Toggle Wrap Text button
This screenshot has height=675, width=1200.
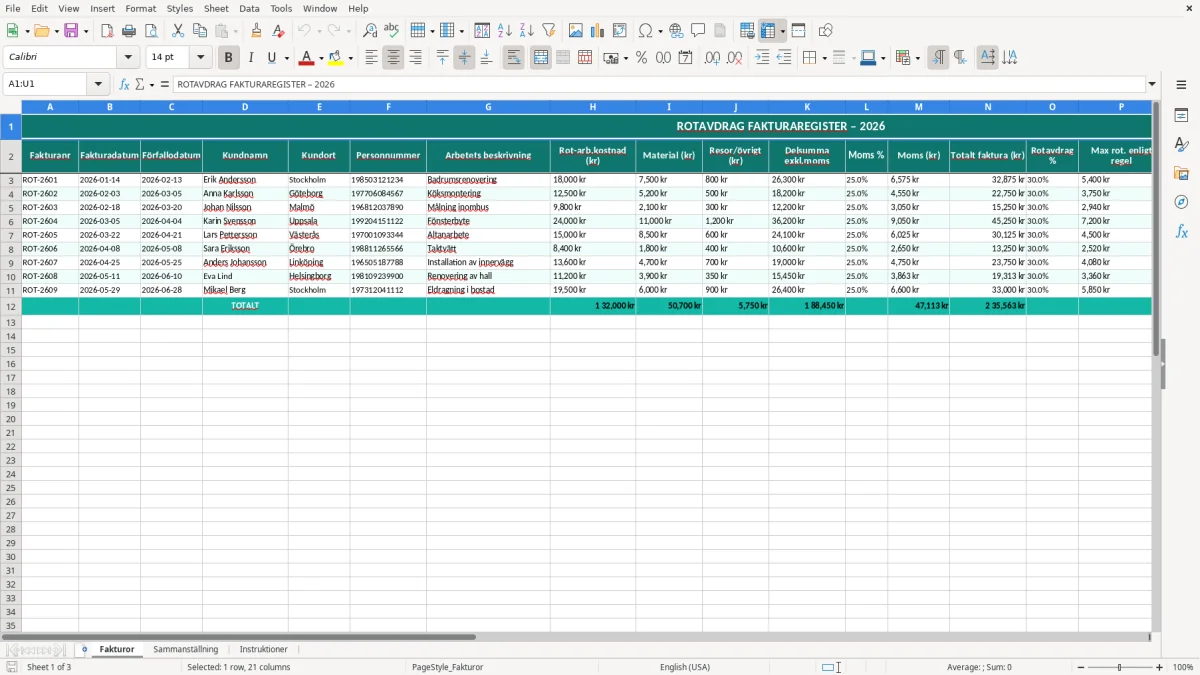pos(513,58)
